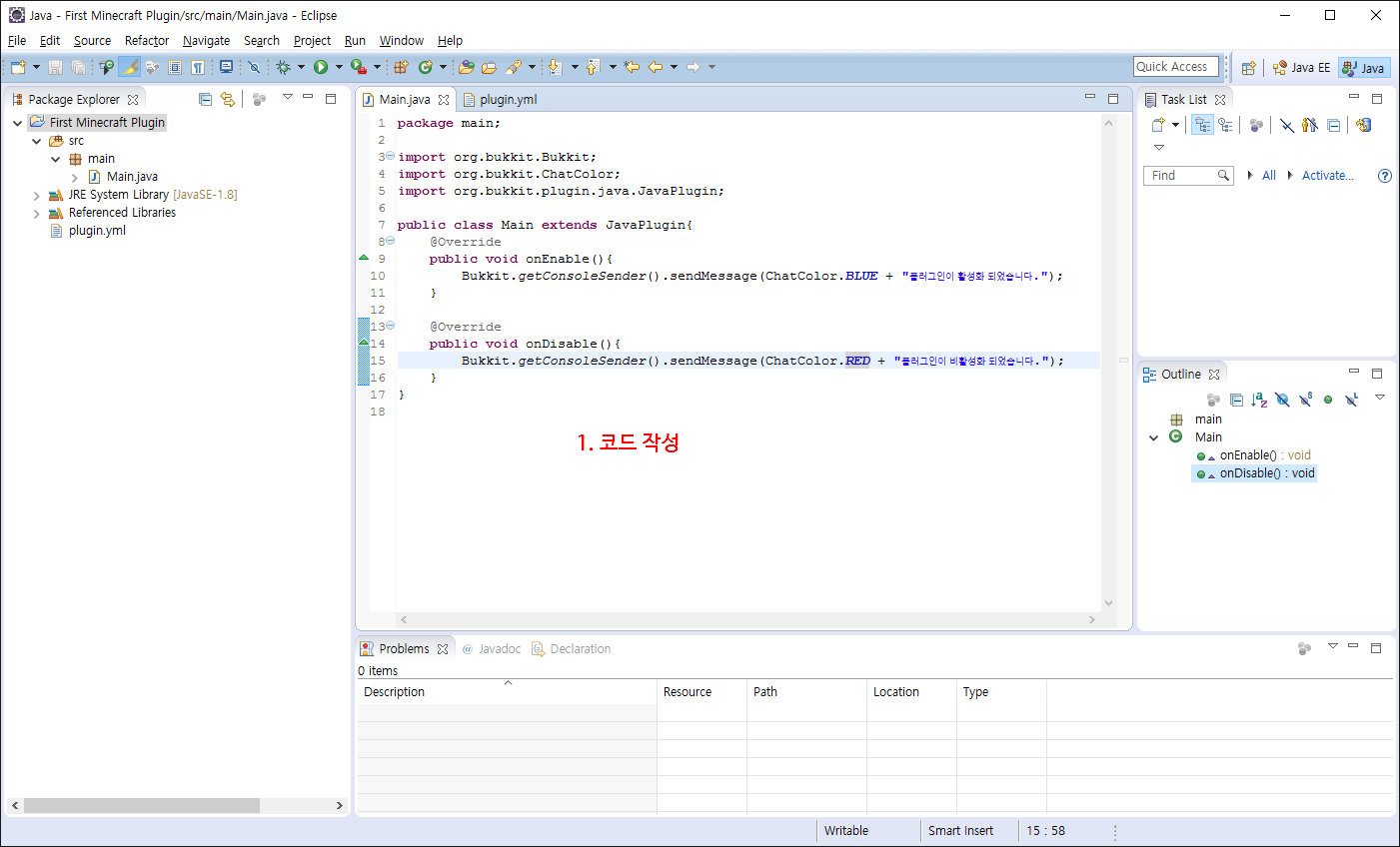
Task: Click the New file toolbar icon
Action: point(18,67)
